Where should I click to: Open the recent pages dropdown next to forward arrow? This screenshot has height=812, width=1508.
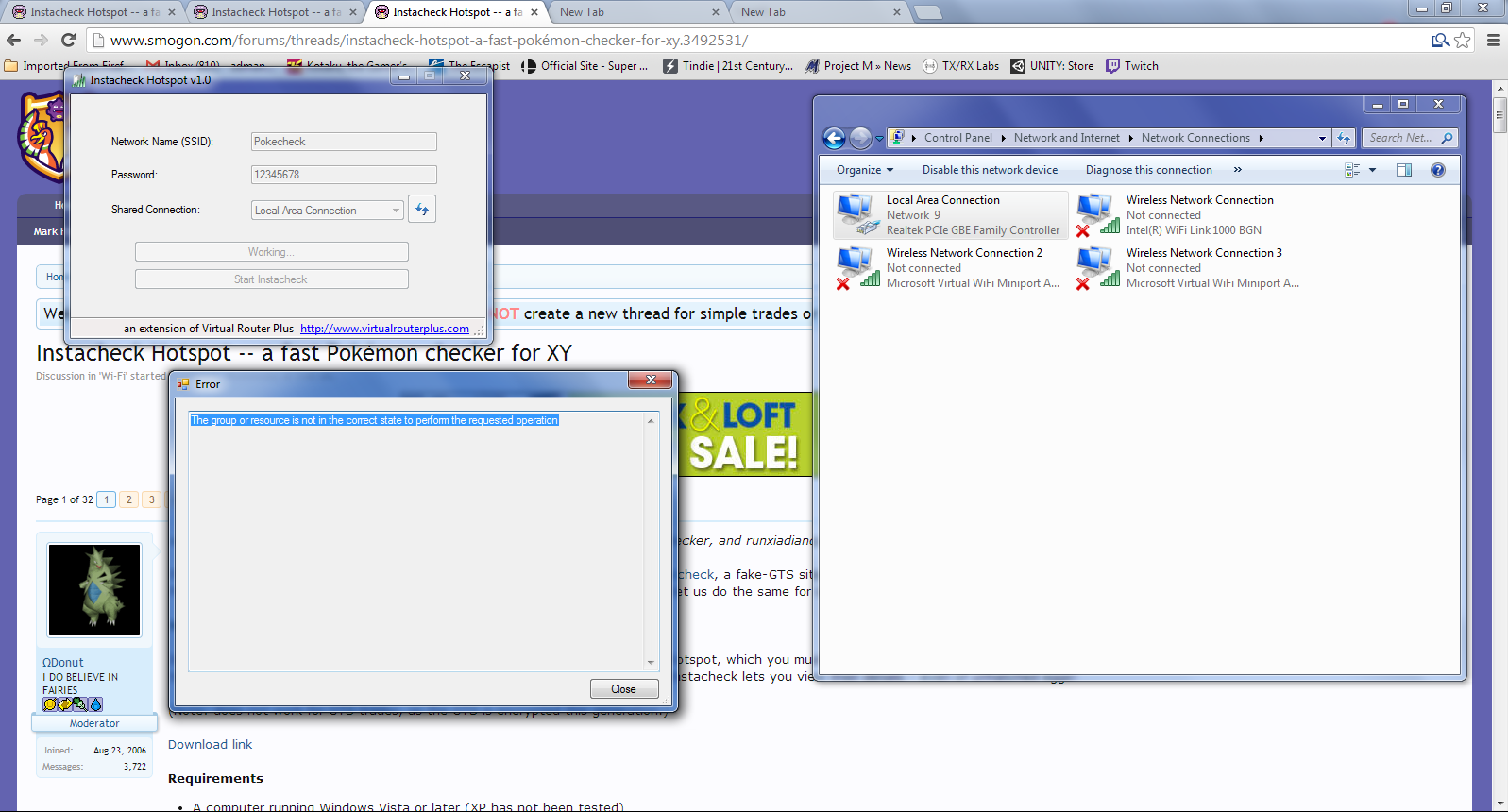tap(879, 139)
